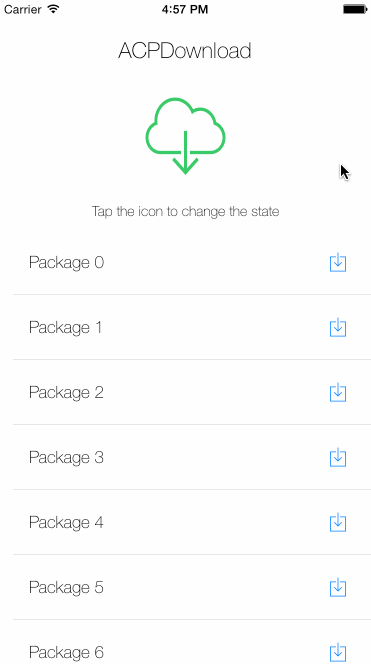Select the Package 5 row label
This screenshot has width=371, height=664.
click(66, 588)
